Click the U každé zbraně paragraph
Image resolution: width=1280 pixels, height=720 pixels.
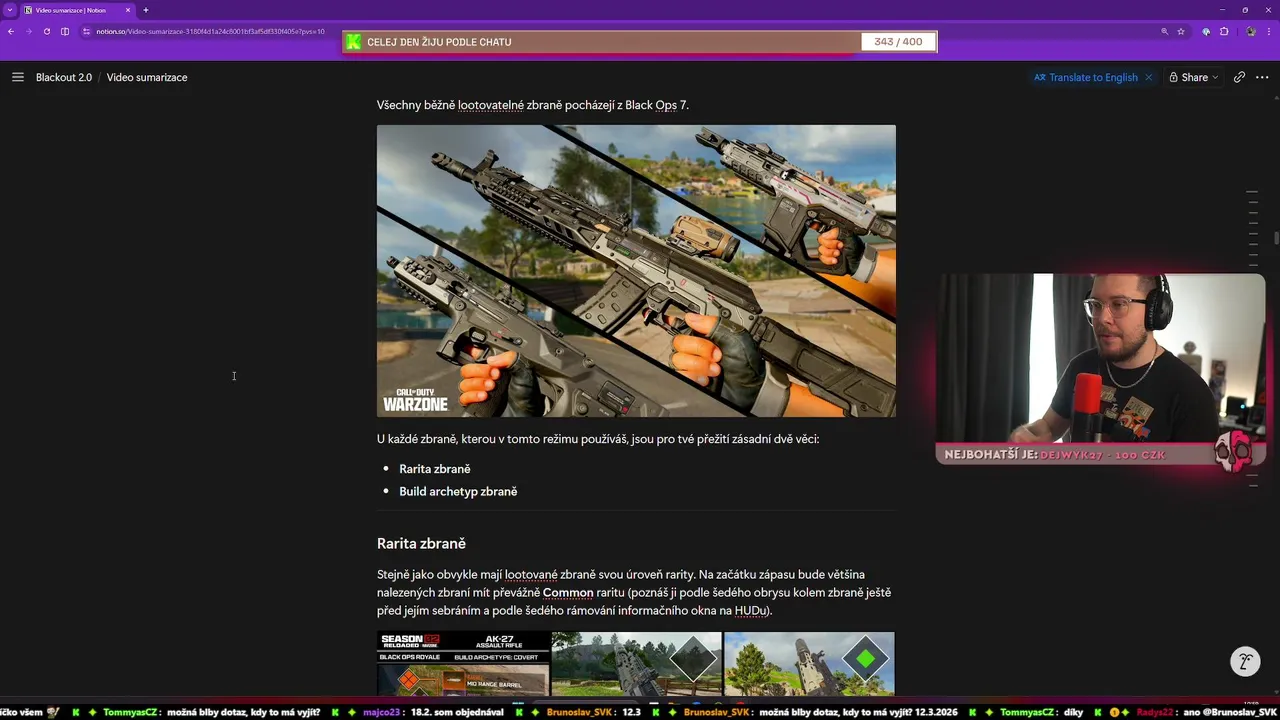point(598,439)
